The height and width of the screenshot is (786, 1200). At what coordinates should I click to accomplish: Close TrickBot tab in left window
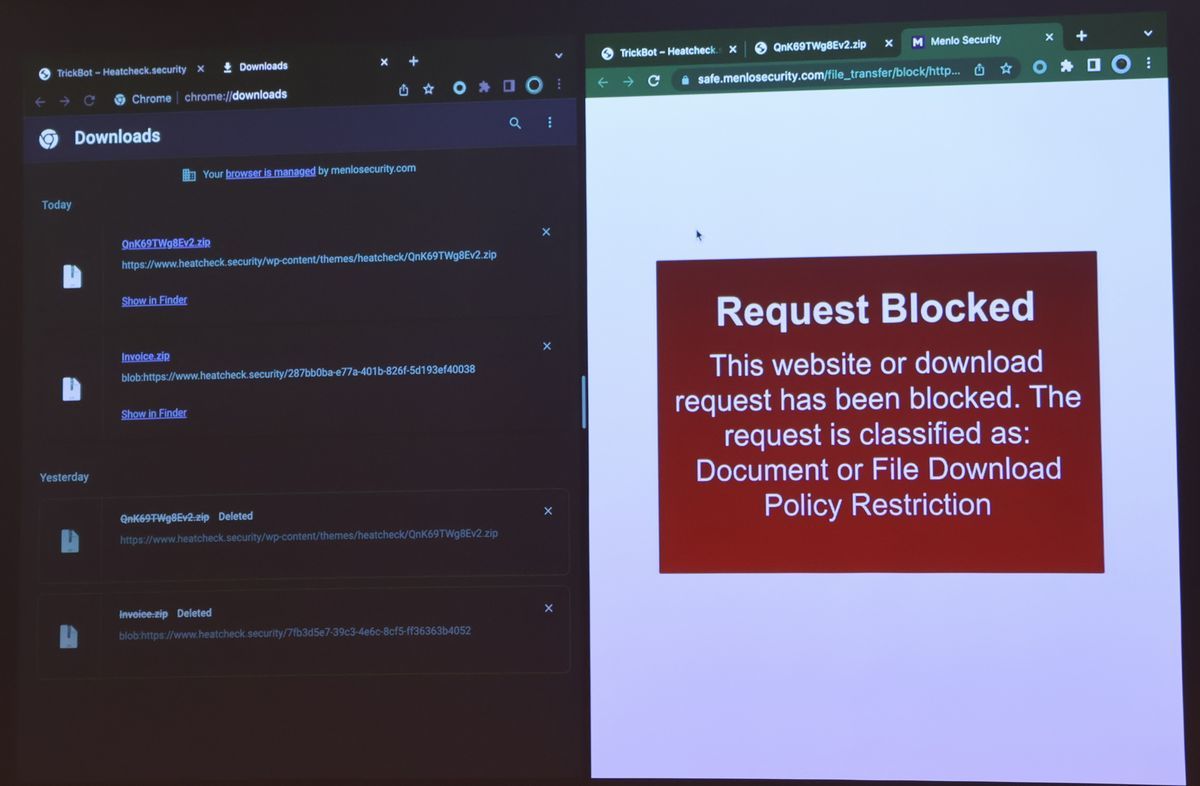click(x=200, y=69)
